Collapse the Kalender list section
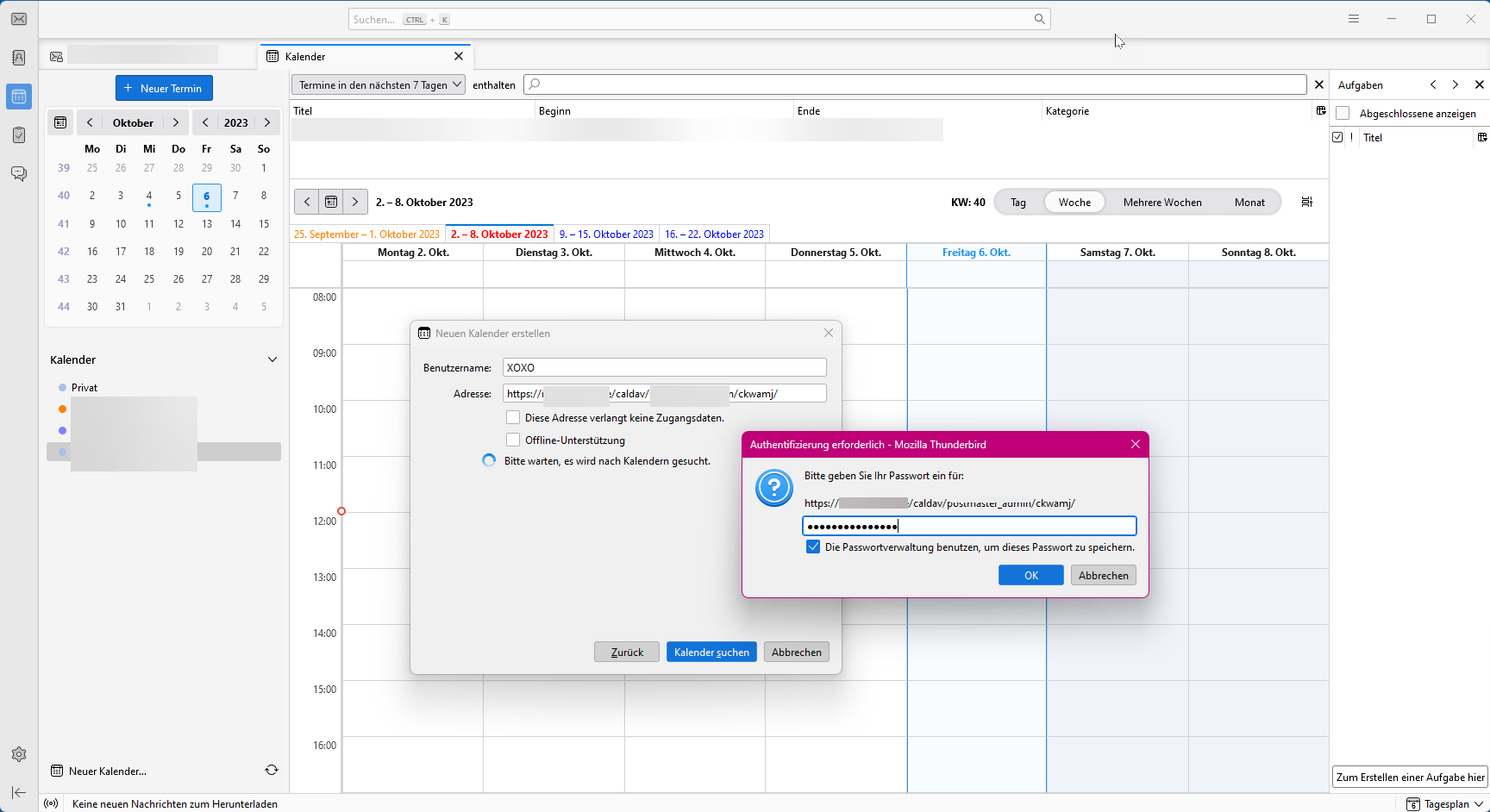 coord(272,359)
